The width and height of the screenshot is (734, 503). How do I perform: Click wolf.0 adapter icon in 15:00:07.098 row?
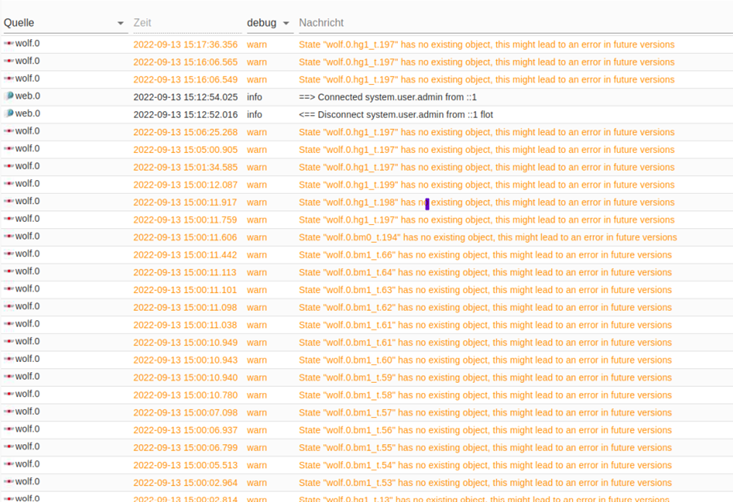pos(8,412)
